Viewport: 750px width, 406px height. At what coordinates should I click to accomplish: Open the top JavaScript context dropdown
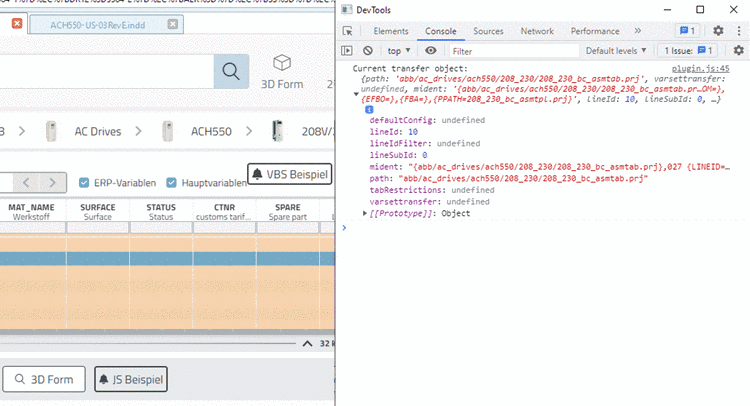pyautogui.click(x=399, y=50)
